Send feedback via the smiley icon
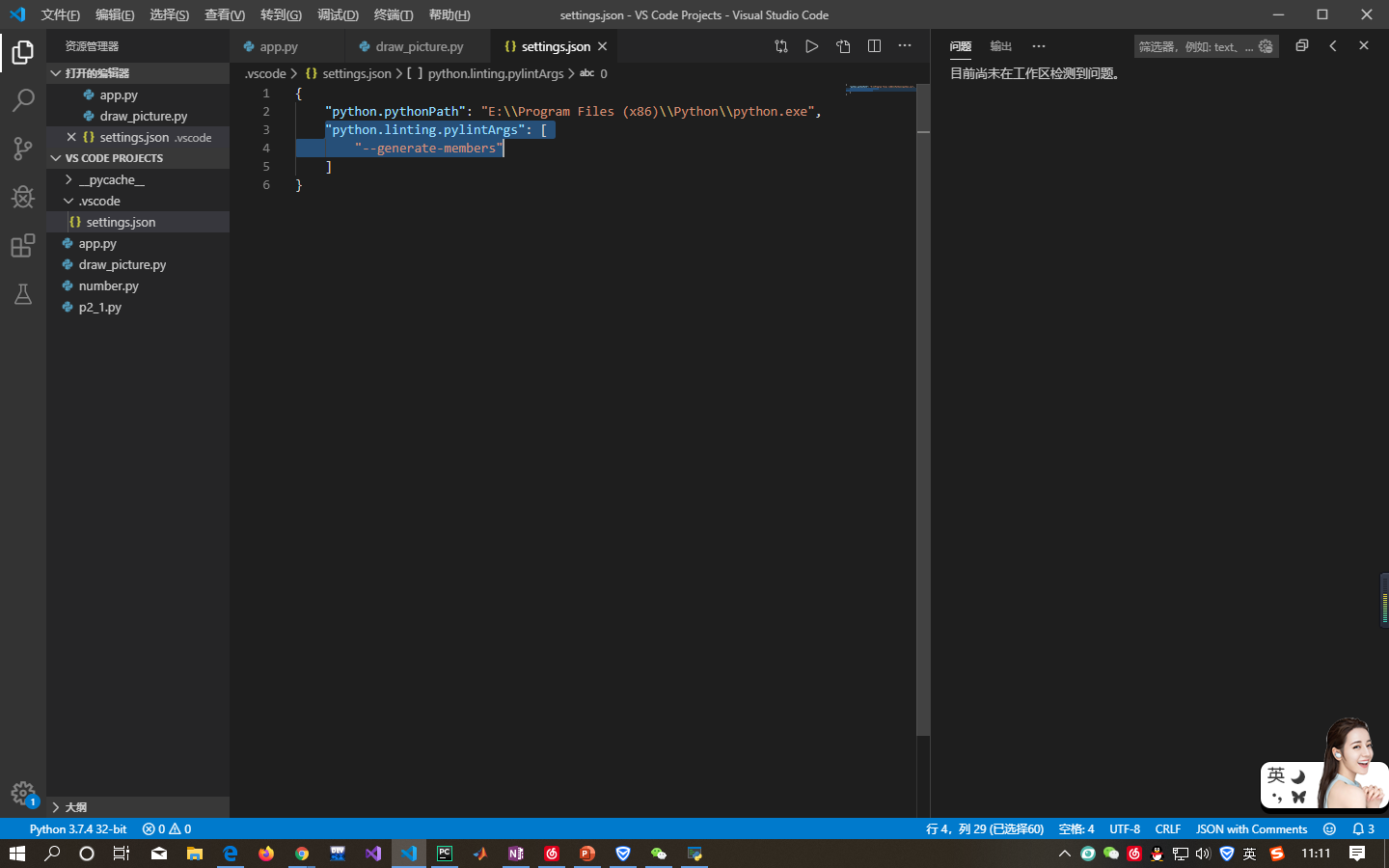 coord(1329,828)
